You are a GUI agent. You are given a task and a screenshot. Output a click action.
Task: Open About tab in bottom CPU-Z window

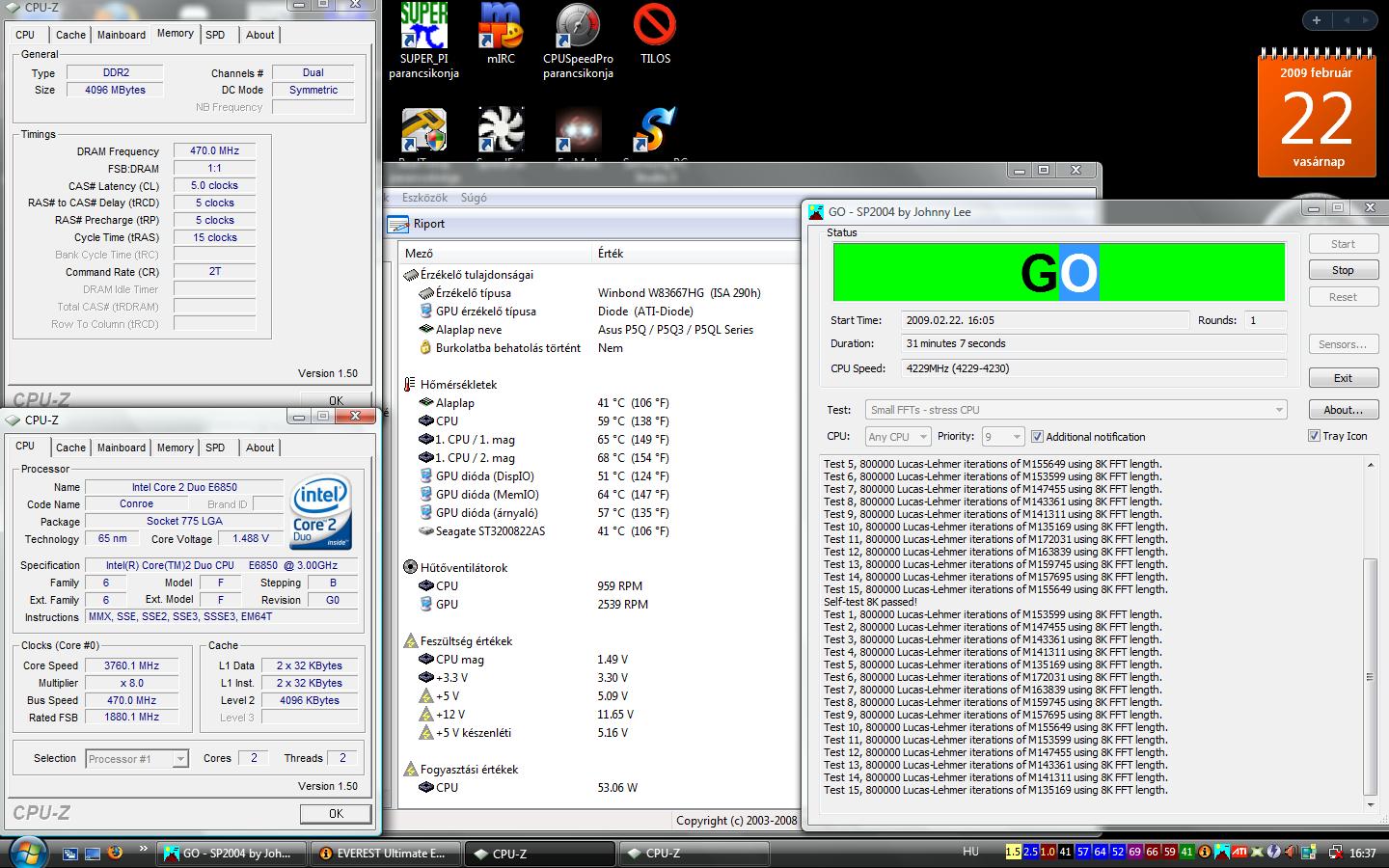pos(259,448)
